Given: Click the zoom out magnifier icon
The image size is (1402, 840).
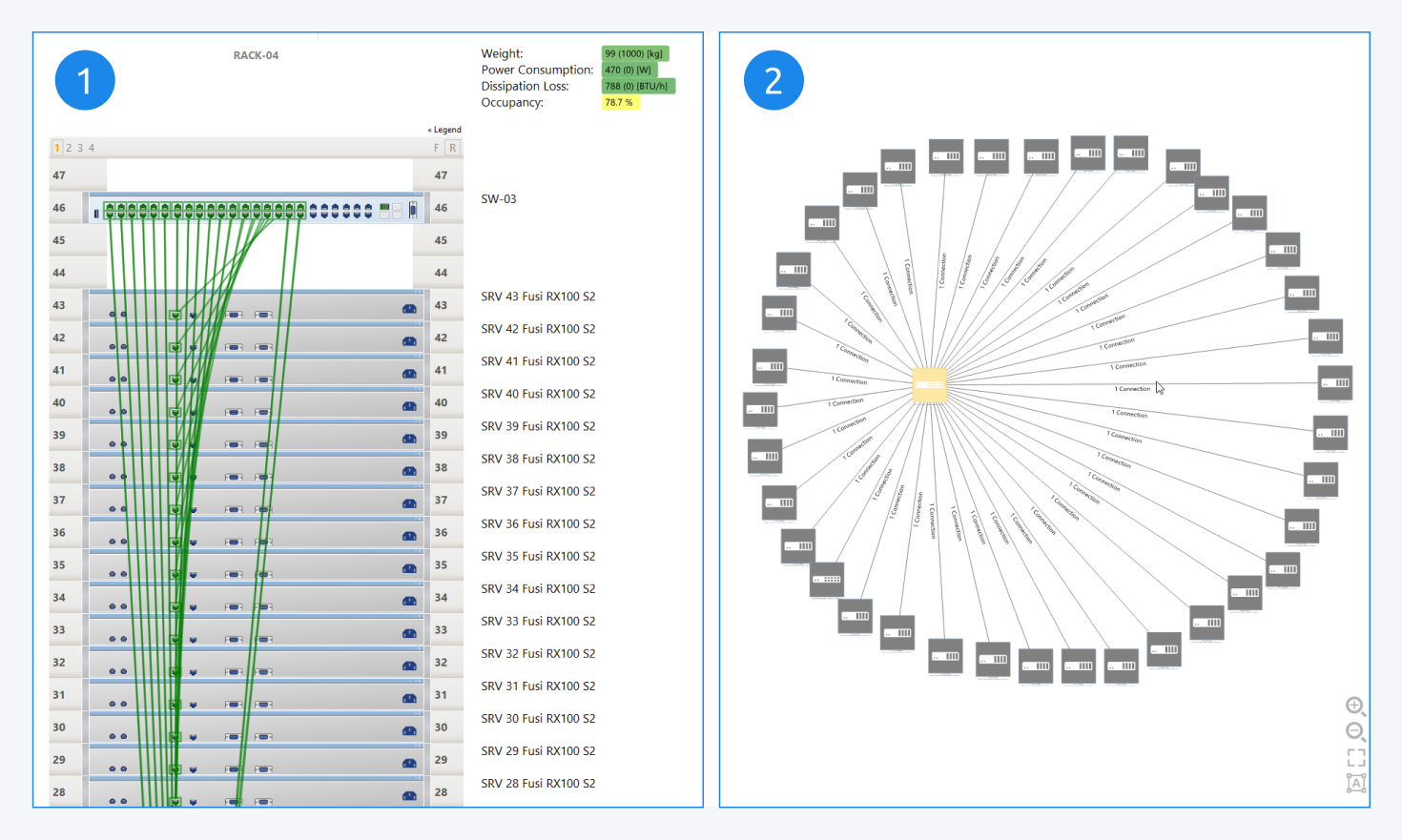Looking at the screenshot, I should coord(1354,731).
